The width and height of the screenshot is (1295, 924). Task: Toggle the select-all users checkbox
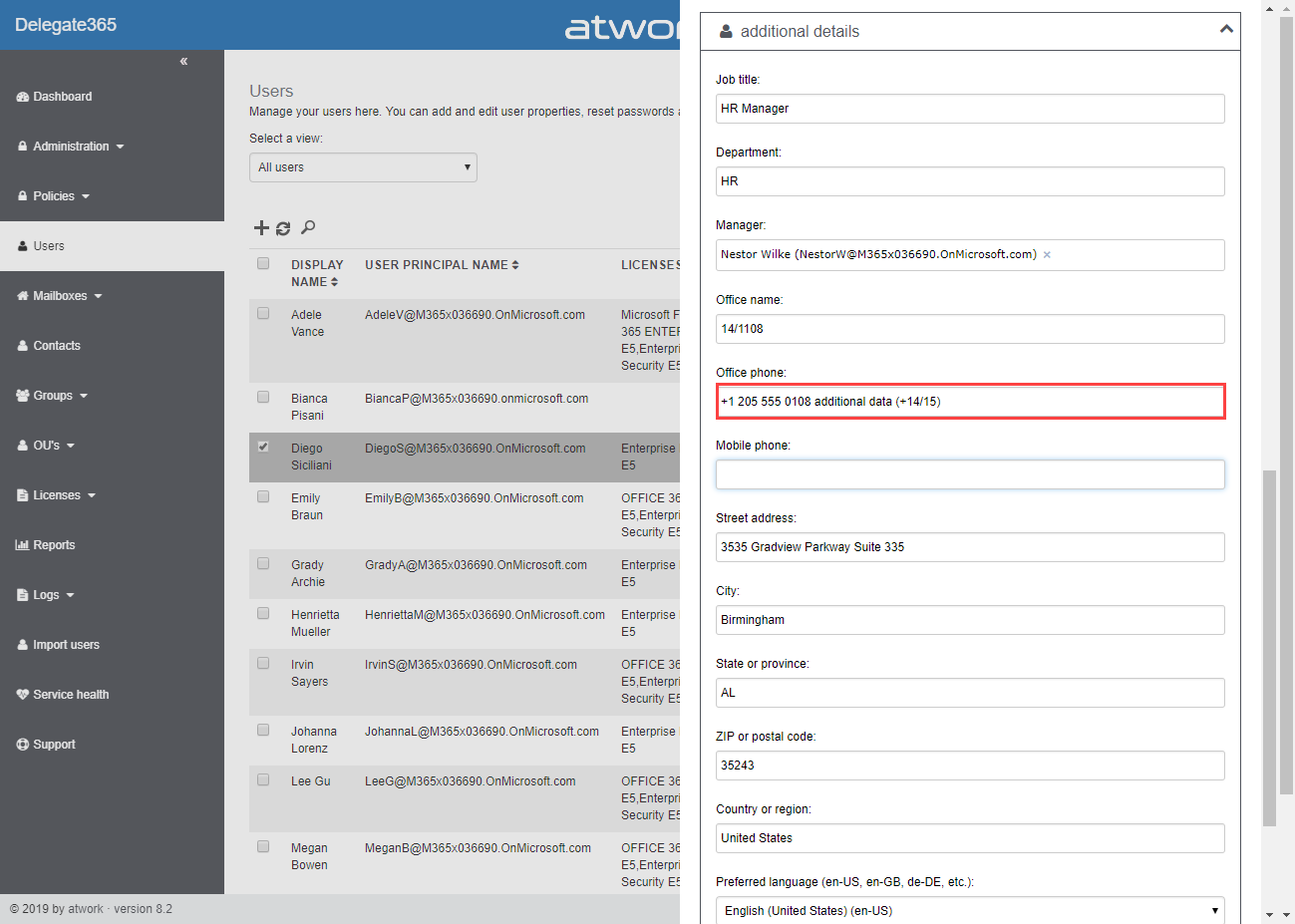[x=263, y=264]
